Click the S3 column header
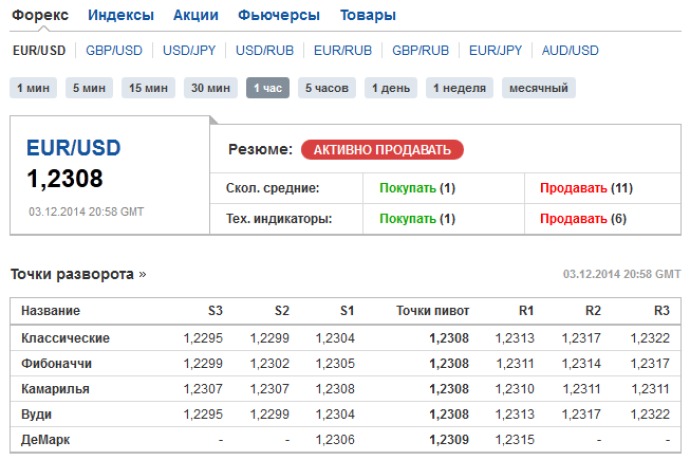 [x=215, y=311]
